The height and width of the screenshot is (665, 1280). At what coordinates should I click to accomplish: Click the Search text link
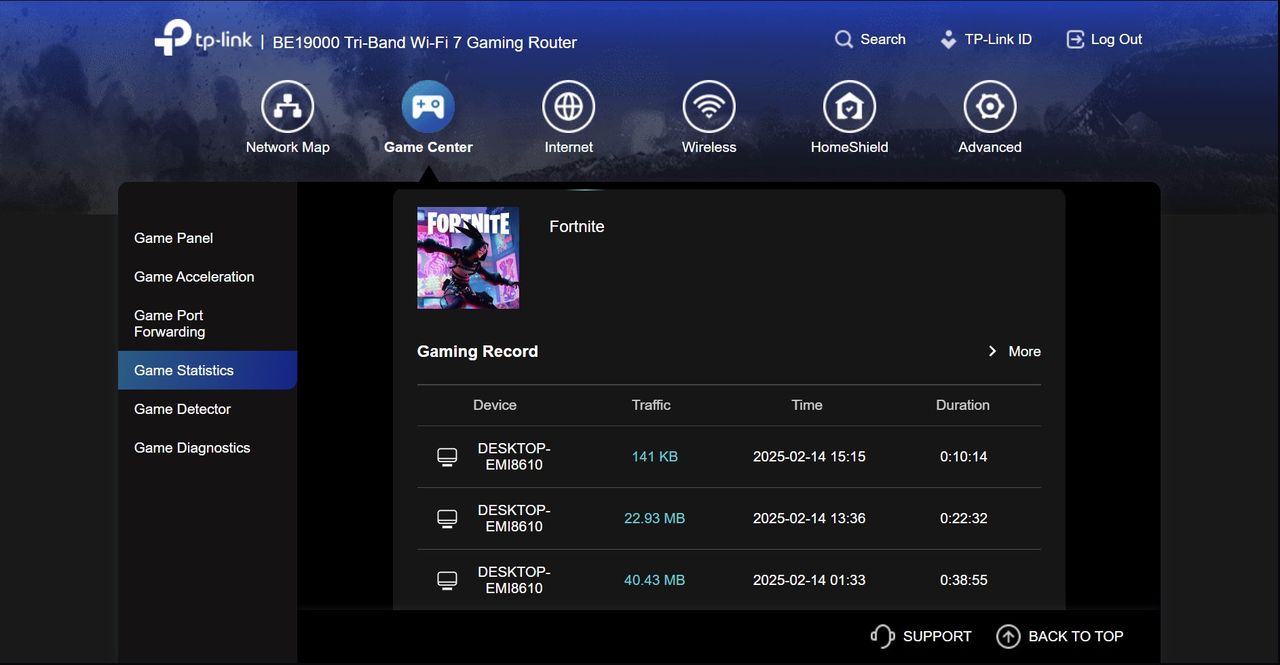[x=883, y=39]
